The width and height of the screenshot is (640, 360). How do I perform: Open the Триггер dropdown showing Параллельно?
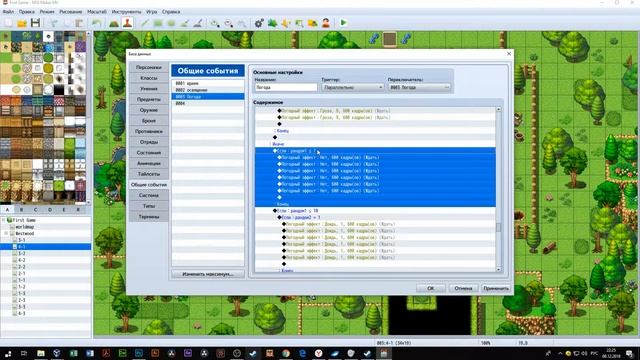point(353,87)
